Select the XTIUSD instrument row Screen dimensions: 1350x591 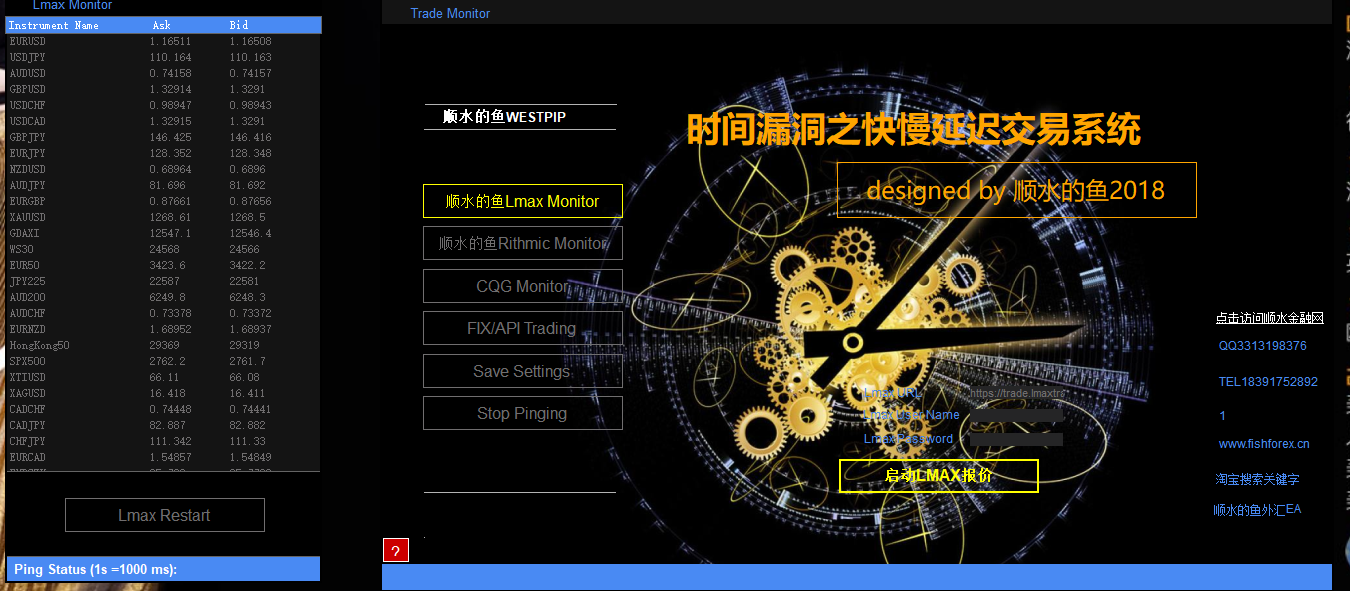pyautogui.click(x=163, y=377)
